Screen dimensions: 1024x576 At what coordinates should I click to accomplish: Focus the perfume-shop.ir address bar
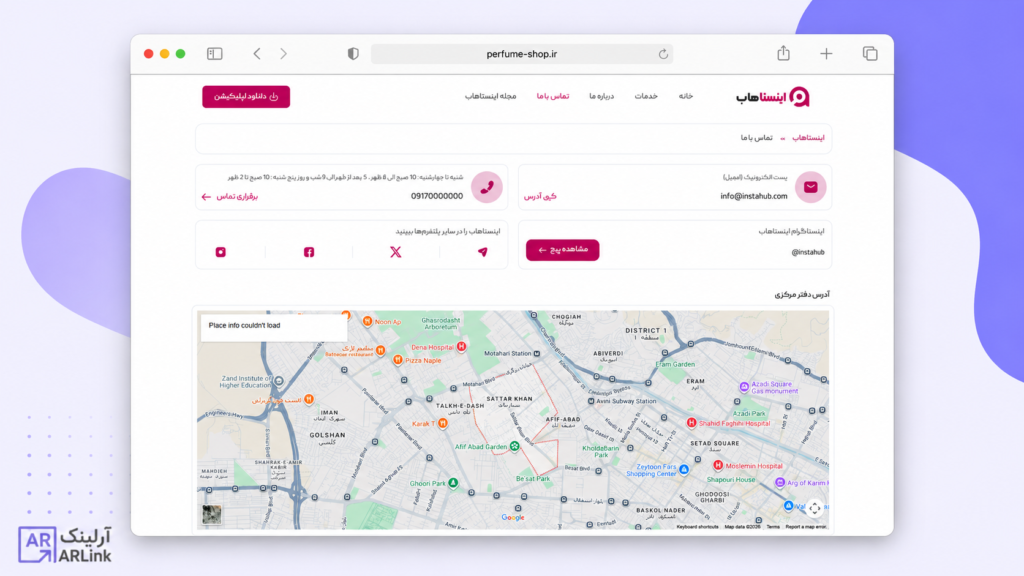pyautogui.click(x=521, y=54)
